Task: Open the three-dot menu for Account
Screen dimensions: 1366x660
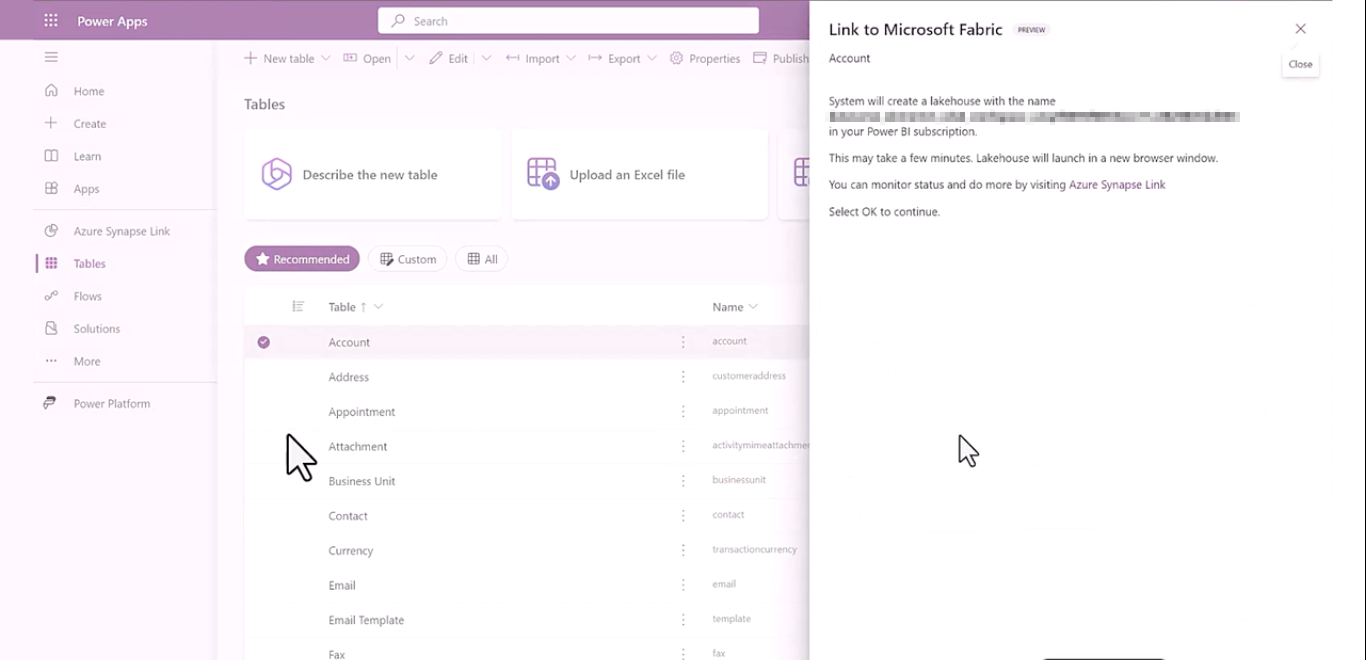Action: [683, 342]
